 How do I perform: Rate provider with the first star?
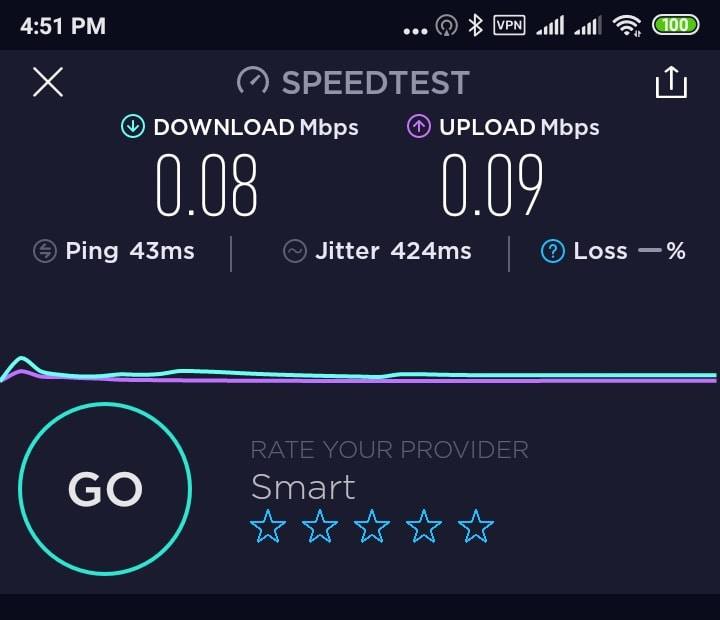(x=268, y=526)
